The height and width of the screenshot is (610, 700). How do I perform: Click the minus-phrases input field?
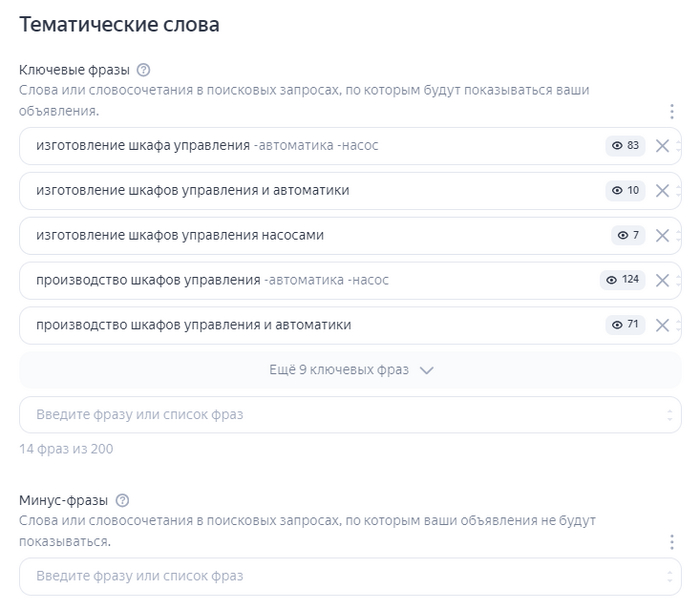coord(340,577)
